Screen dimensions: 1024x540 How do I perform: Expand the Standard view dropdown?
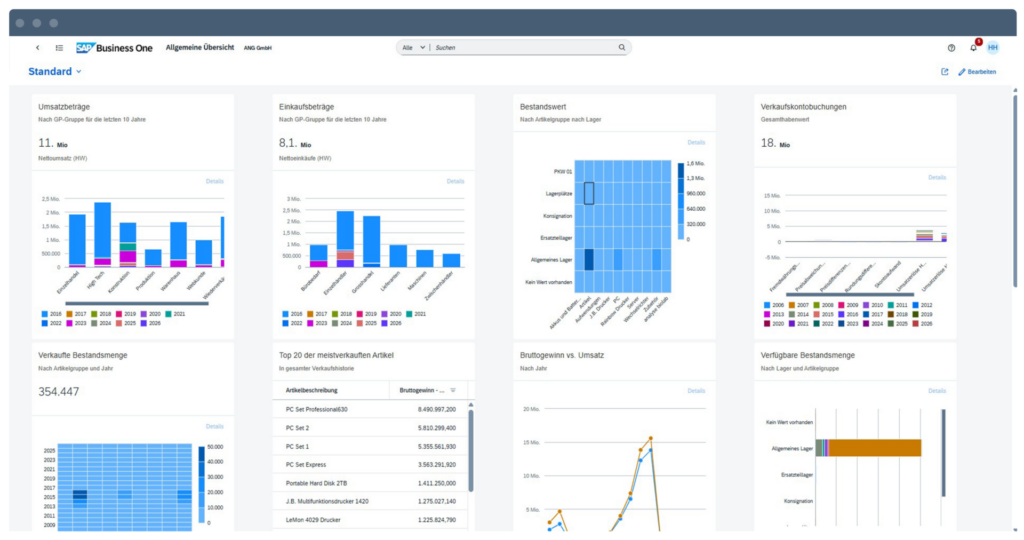click(55, 71)
